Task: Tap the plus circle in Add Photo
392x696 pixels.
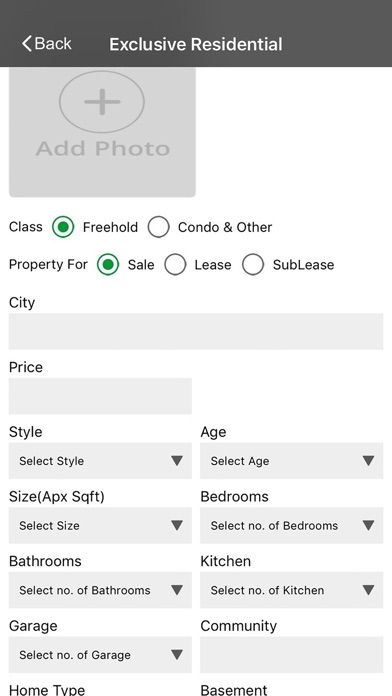Action: click(102, 102)
